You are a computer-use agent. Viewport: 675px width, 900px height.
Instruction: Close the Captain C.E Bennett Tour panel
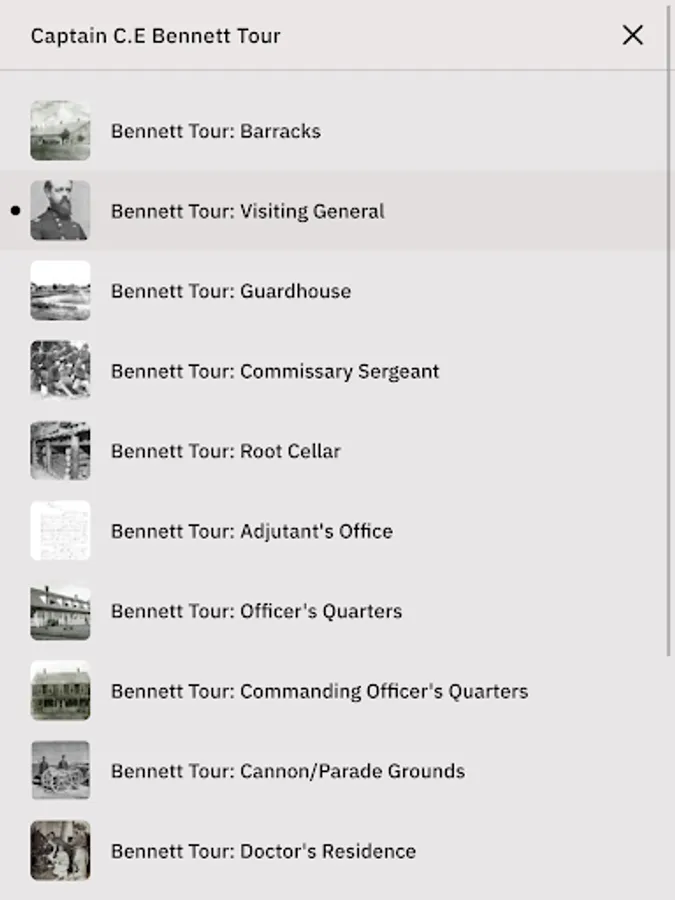click(x=632, y=35)
